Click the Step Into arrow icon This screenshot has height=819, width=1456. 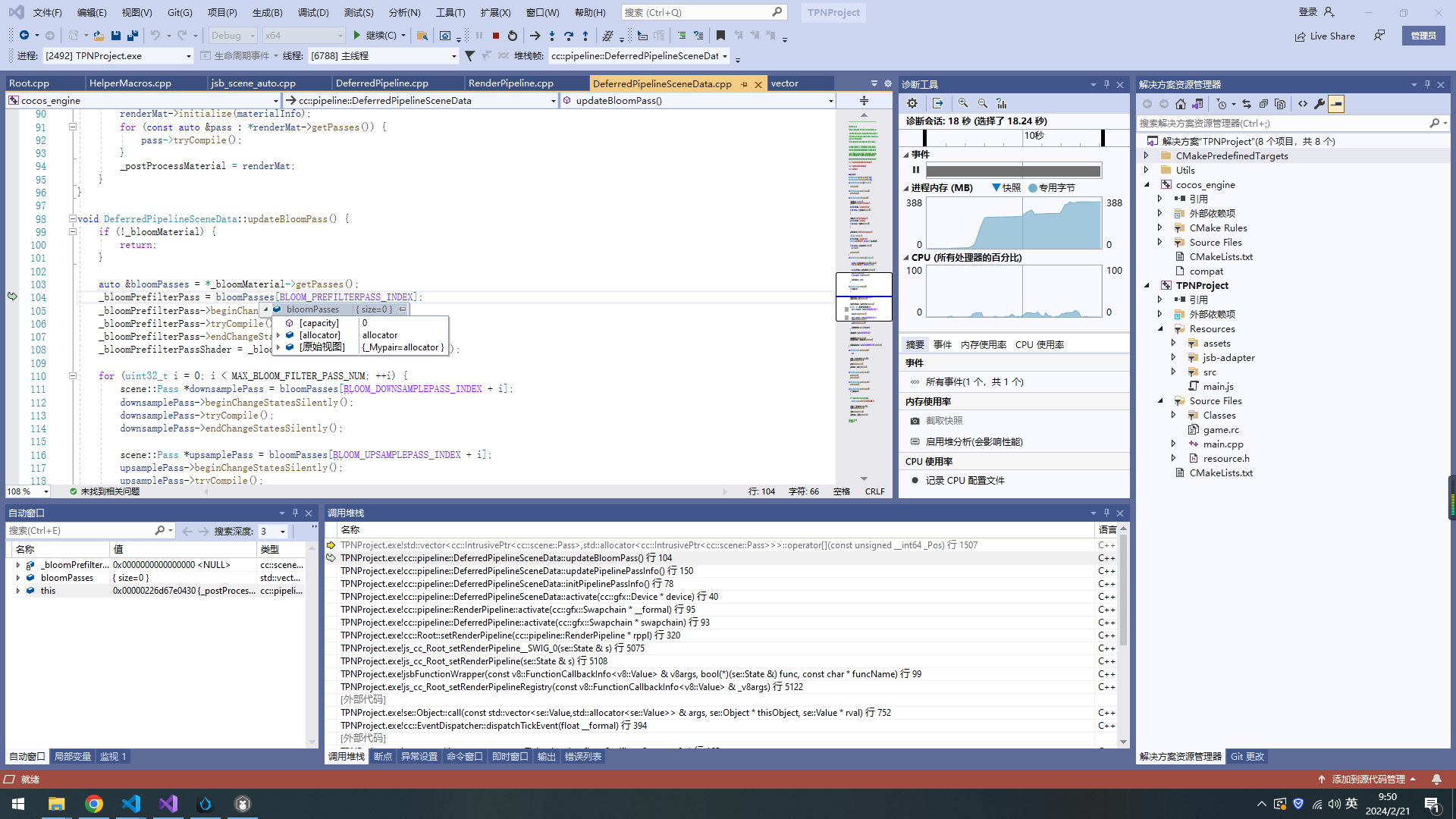(552, 36)
